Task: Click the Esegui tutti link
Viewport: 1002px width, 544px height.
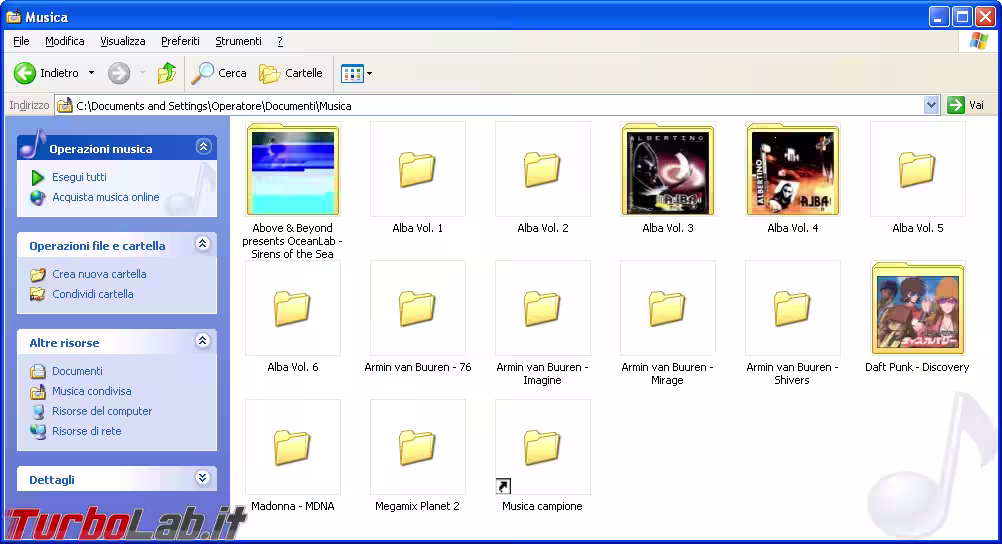Action: click(x=79, y=177)
